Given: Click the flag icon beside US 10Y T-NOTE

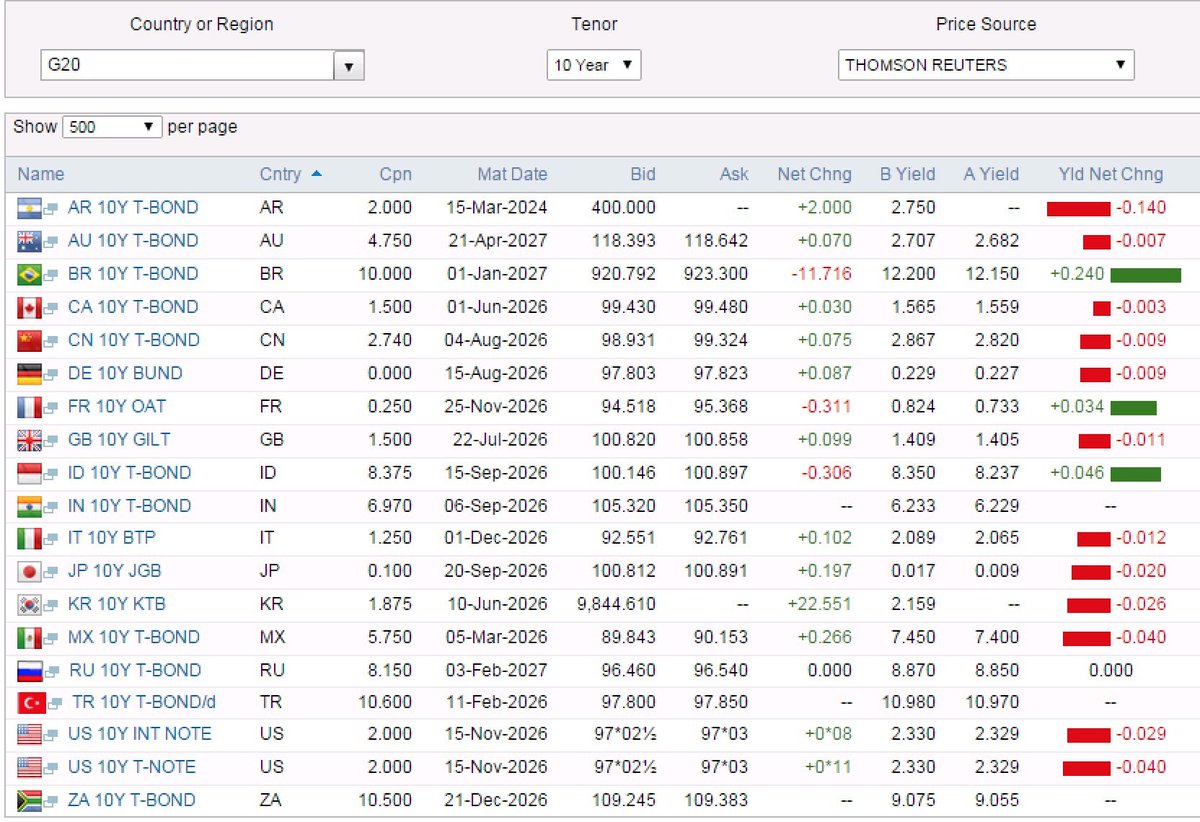Looking at the screenshot, I should (29, 768).
